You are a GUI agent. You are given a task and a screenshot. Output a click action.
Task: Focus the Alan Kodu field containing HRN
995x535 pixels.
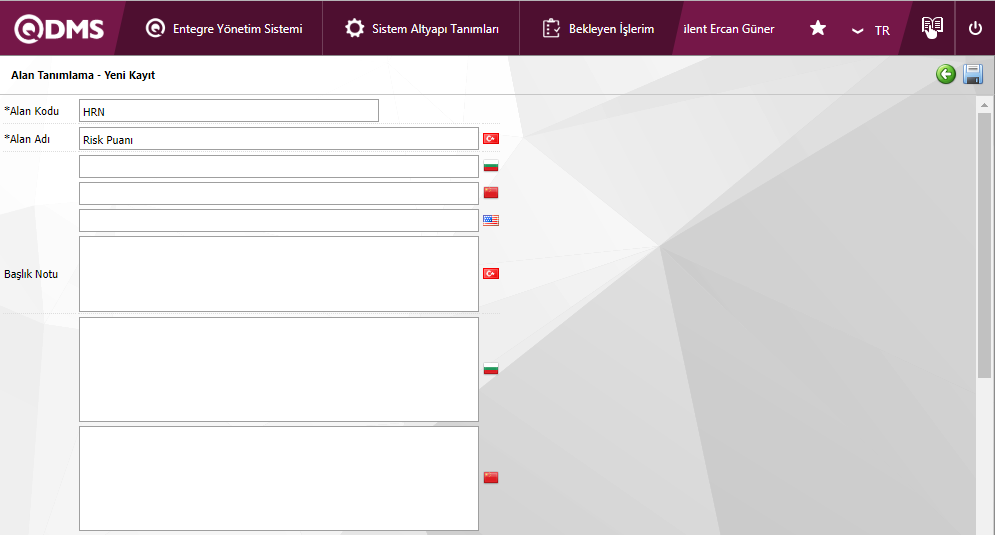click(228, 111)
